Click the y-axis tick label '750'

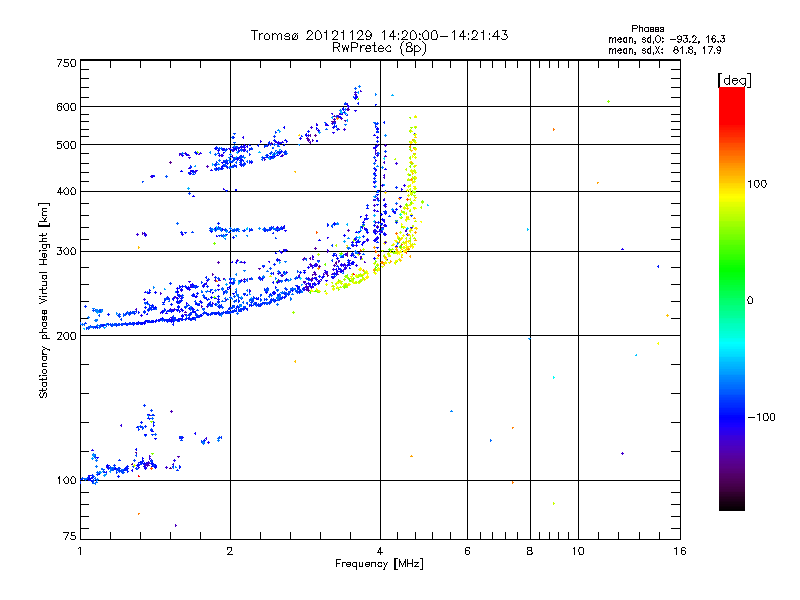66,63
